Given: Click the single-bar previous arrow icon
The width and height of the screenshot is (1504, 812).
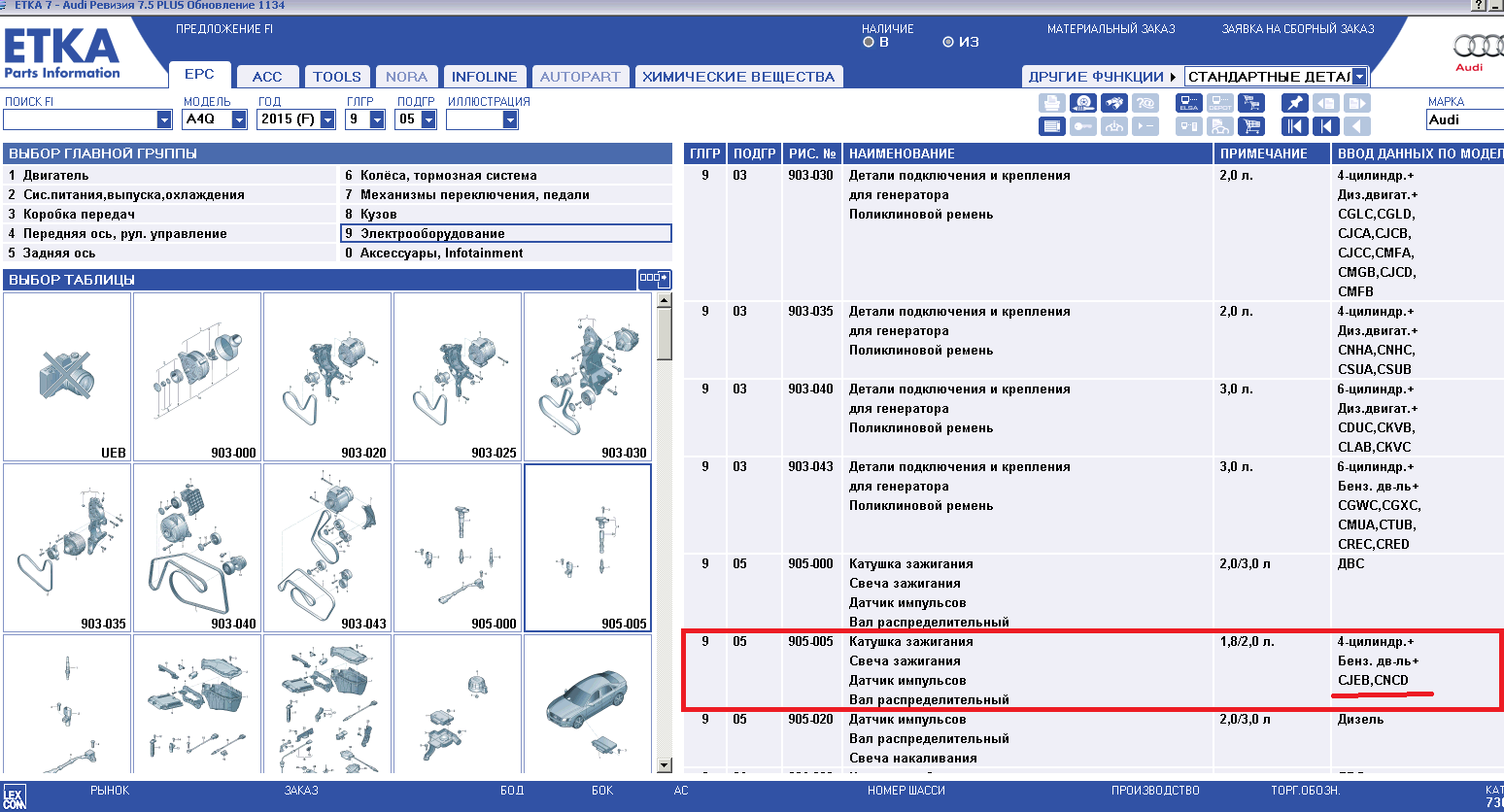Looking at the screenshot, I should [x=1326, y=126].
